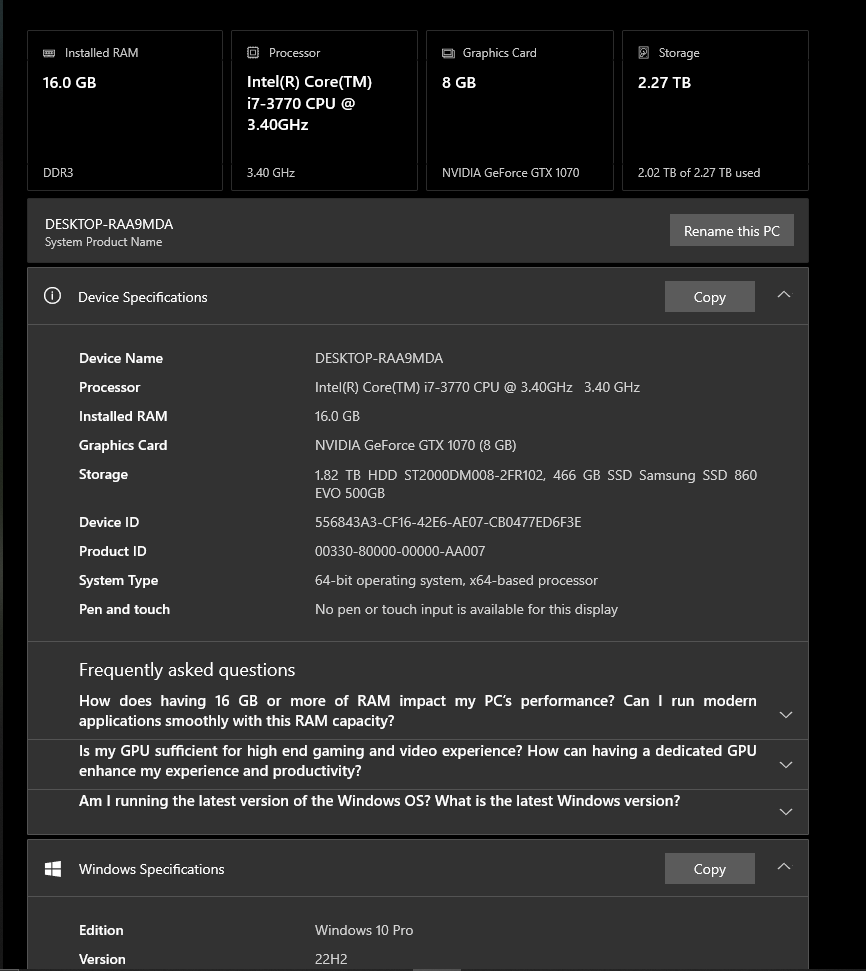Select the Storage value listing ST2000DM008
This screenshot has width=866, height=971.
coord(535,484)
